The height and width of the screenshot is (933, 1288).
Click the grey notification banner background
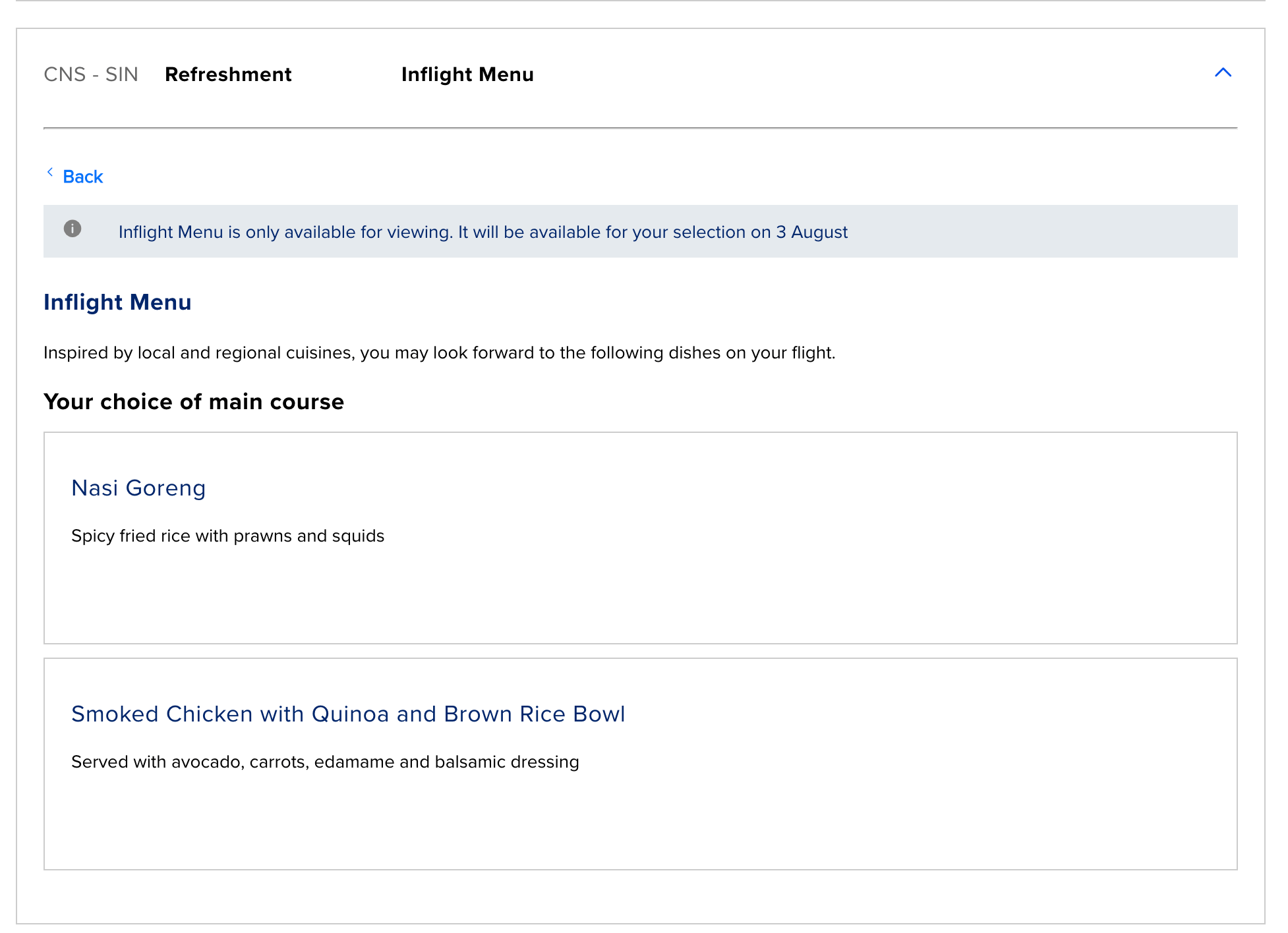click(1041, 232)
